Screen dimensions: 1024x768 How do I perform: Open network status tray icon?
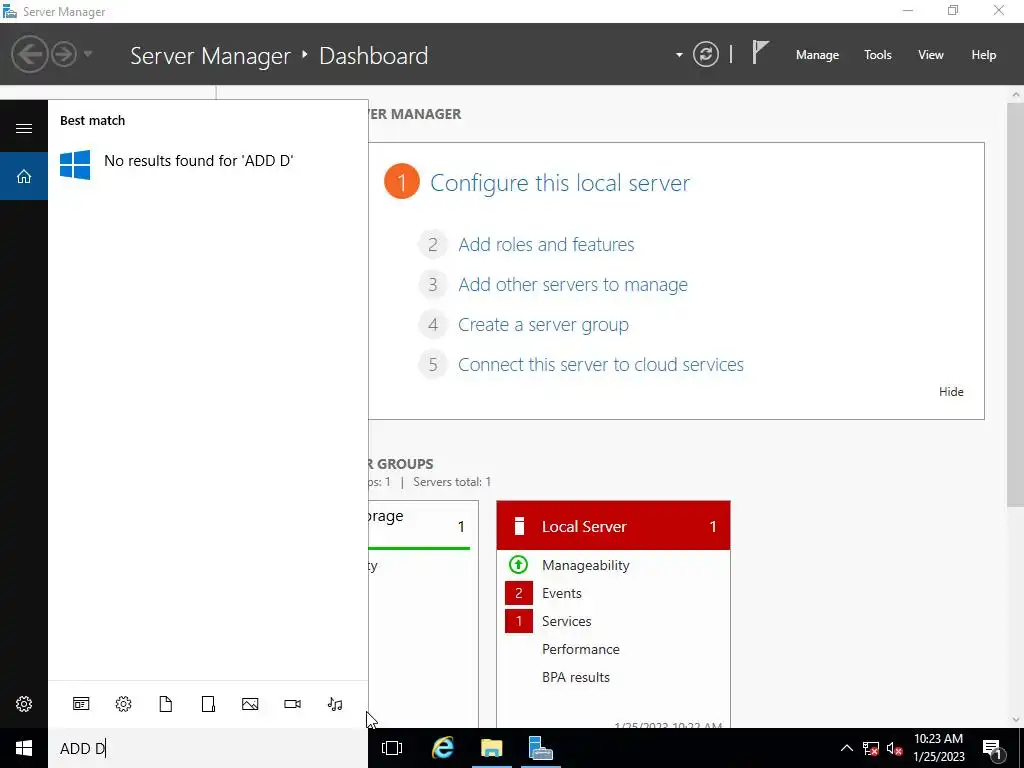871,748
